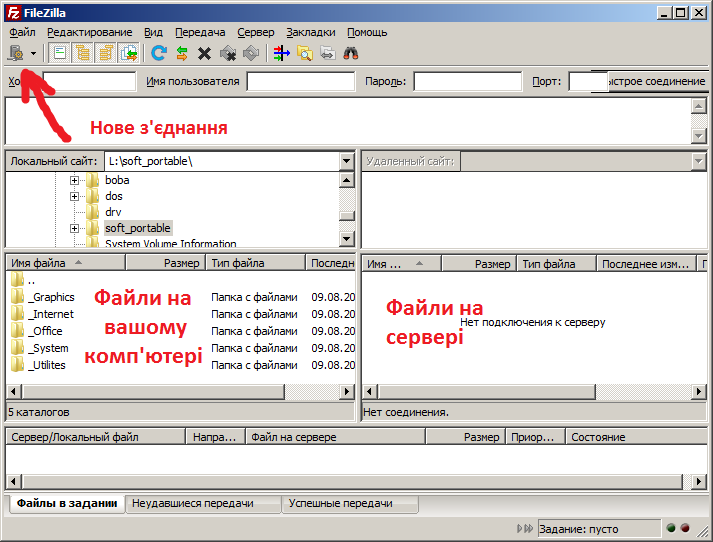This screenshot has width=713, height=542.
Task: Open the Передача menu
Action: pyautogui.click(x=200, y=32)
